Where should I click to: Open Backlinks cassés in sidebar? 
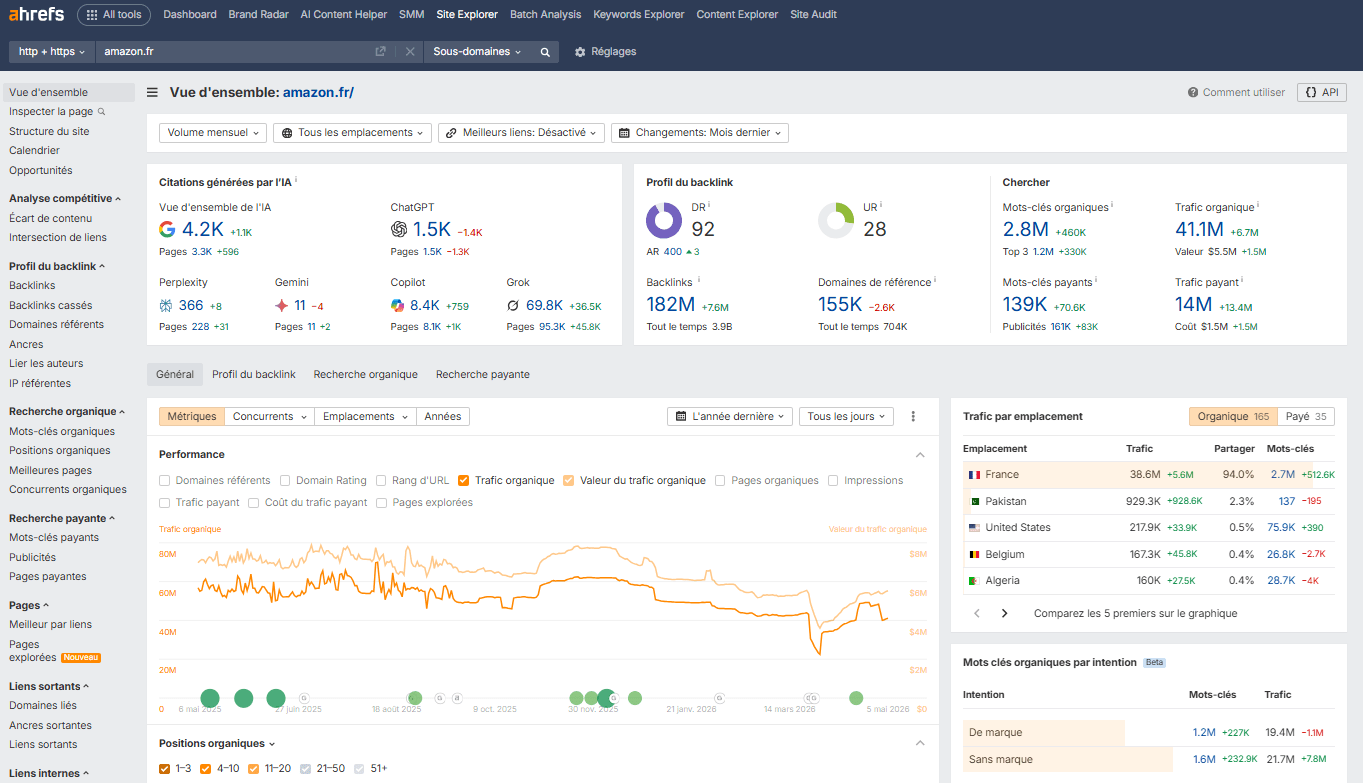tap(51, 306)
